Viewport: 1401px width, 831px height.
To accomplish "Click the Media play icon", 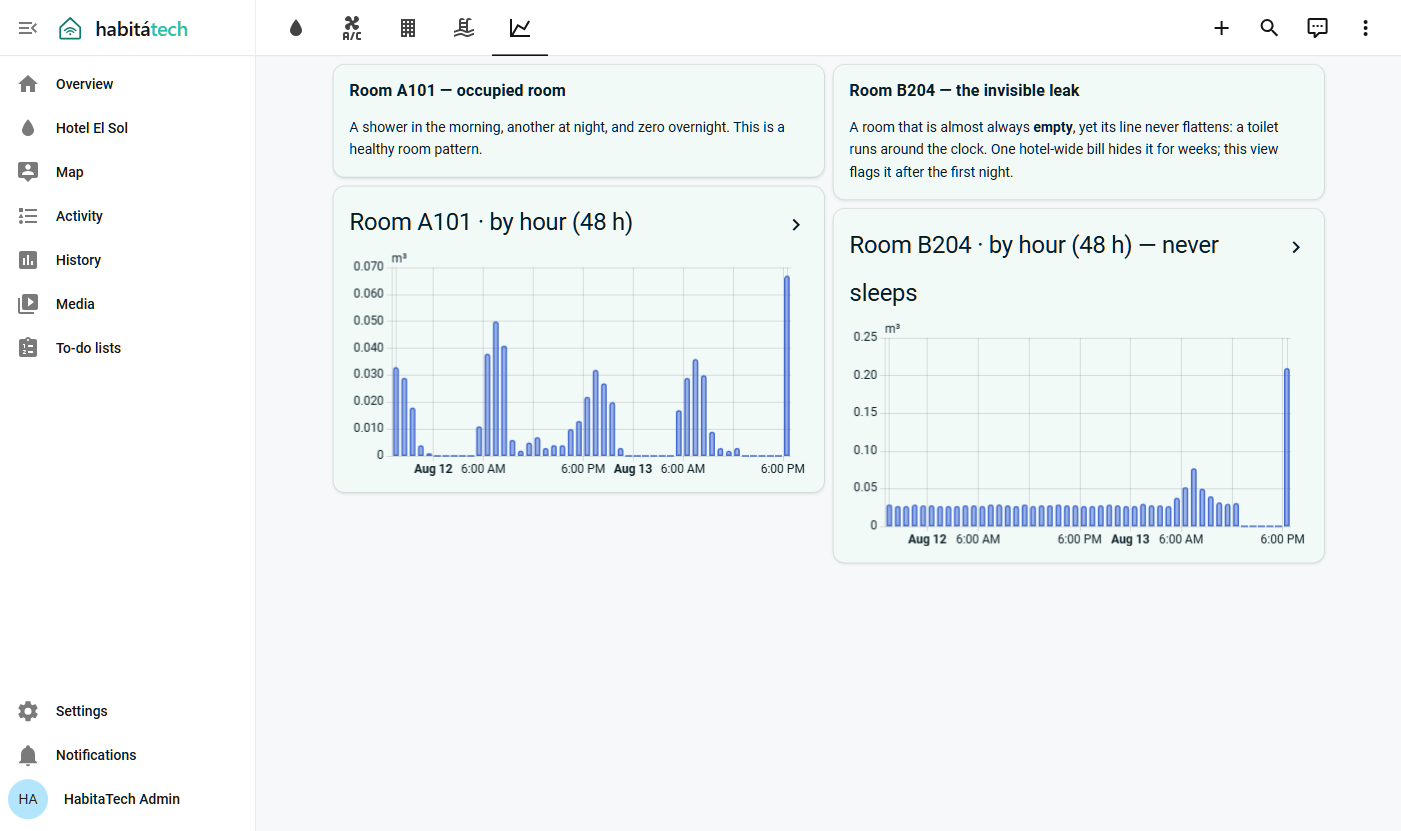I will click(x=28, y=304).
